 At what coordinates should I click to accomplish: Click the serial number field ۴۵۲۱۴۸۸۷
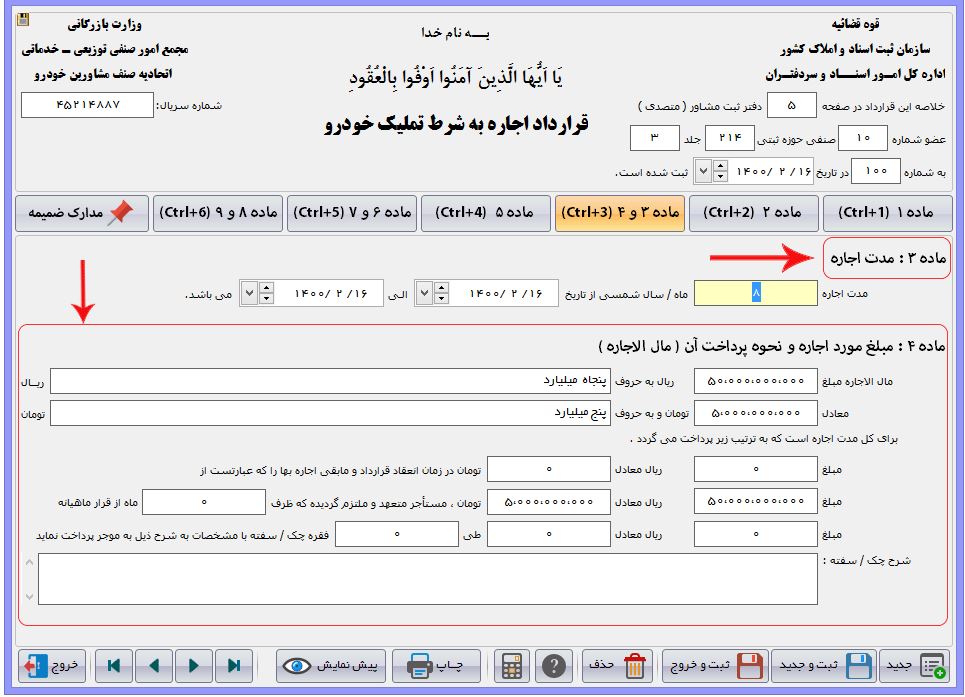[x=87, y=105]
